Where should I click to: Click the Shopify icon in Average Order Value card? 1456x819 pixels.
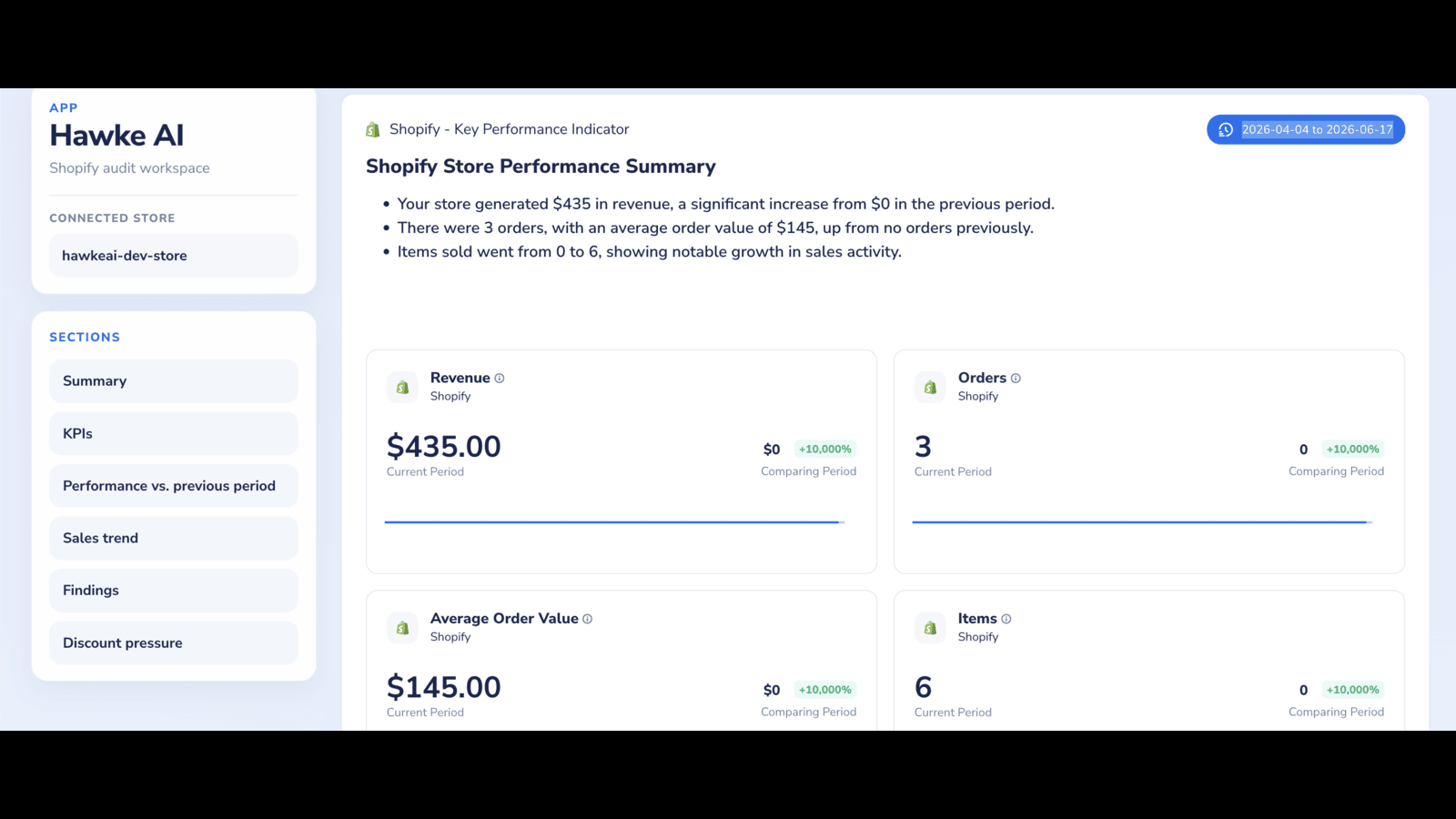pos(402,628)
